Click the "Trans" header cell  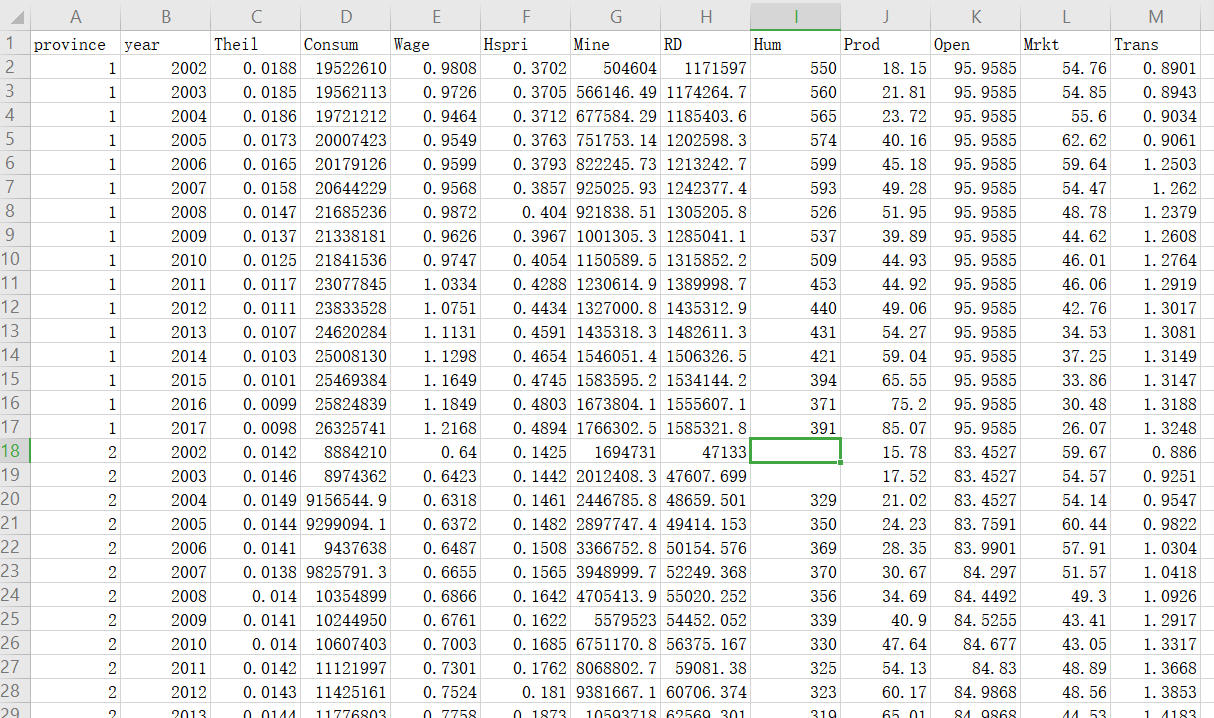pyautogui.click(x=1156, y=44)
